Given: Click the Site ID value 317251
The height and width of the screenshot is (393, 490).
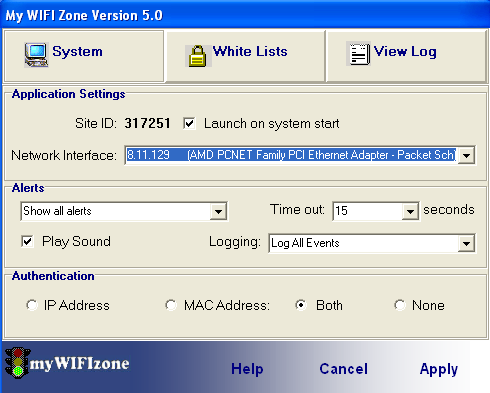Looking at the screenshot, I should pos(147,124).
